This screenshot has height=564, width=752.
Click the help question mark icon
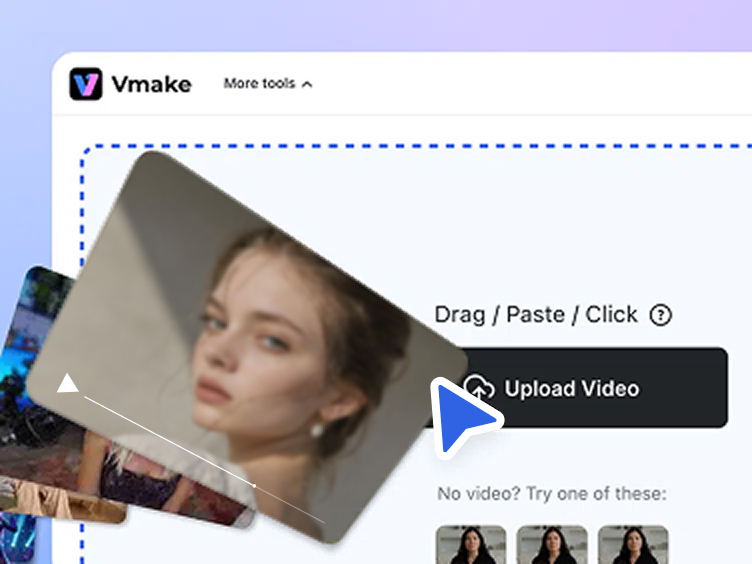tap(660, 315)
